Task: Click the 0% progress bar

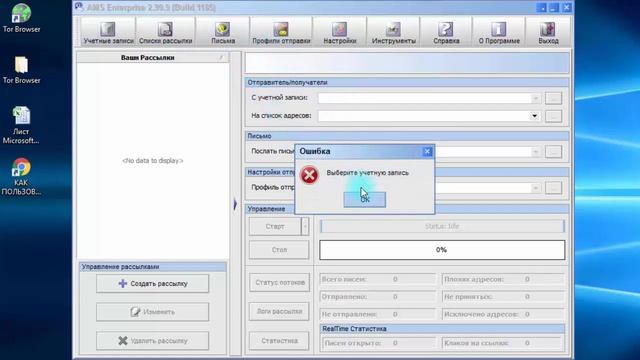Action: (442, 250)
